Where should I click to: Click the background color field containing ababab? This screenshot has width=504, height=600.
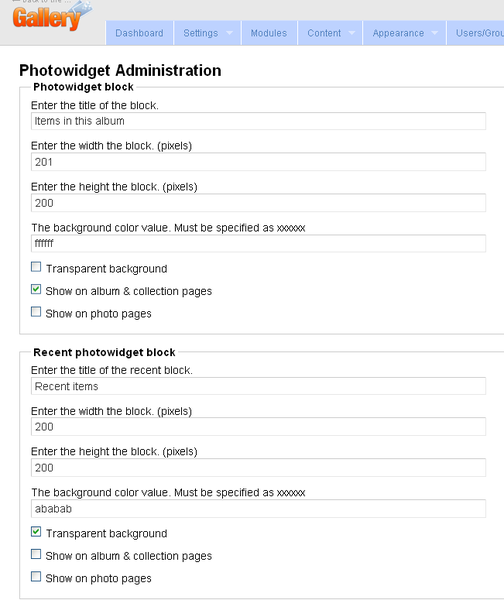(258, 509)
